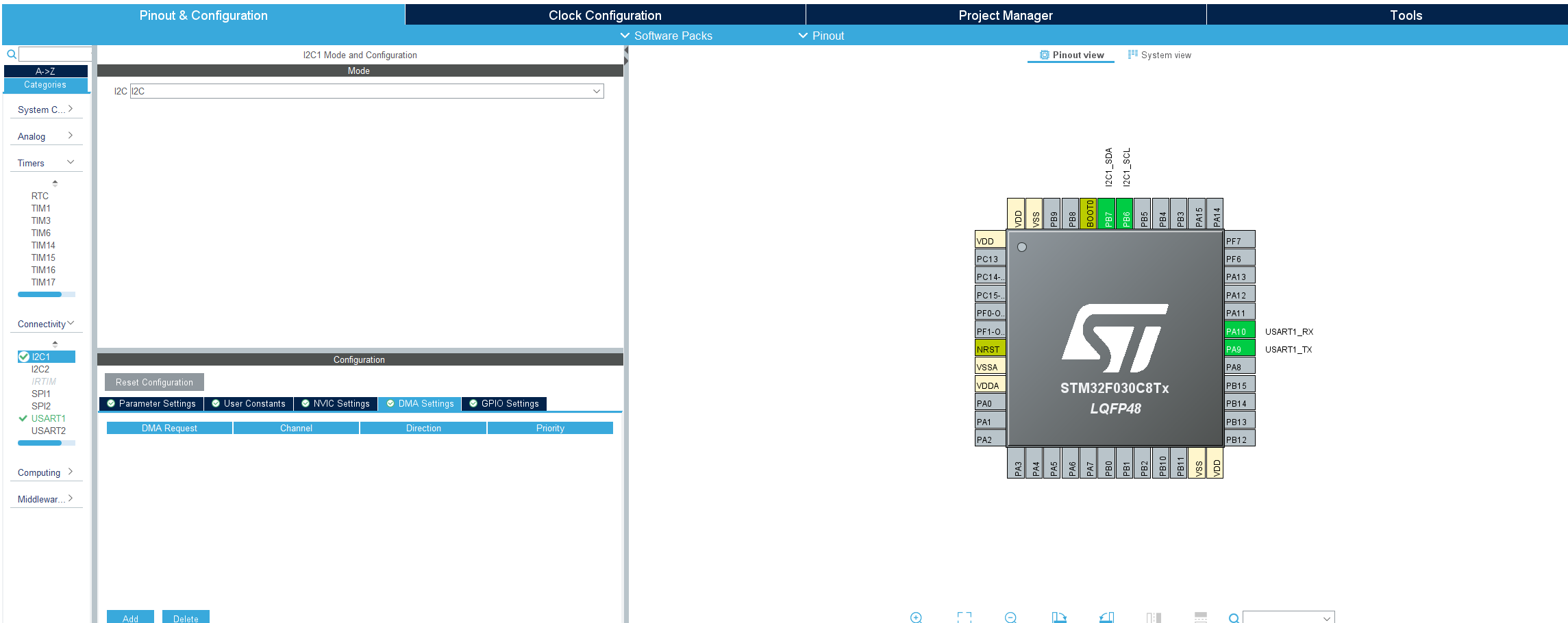Collapse the Timers category

71,162
